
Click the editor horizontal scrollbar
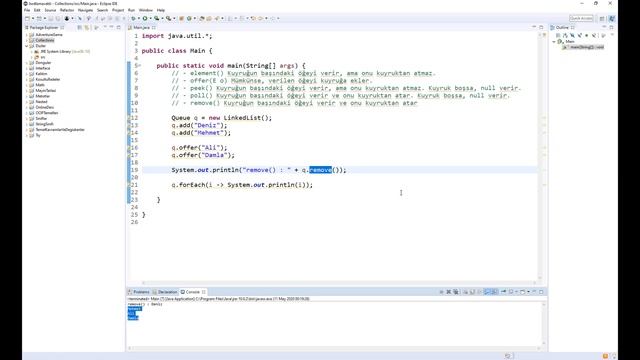point(339,283)
